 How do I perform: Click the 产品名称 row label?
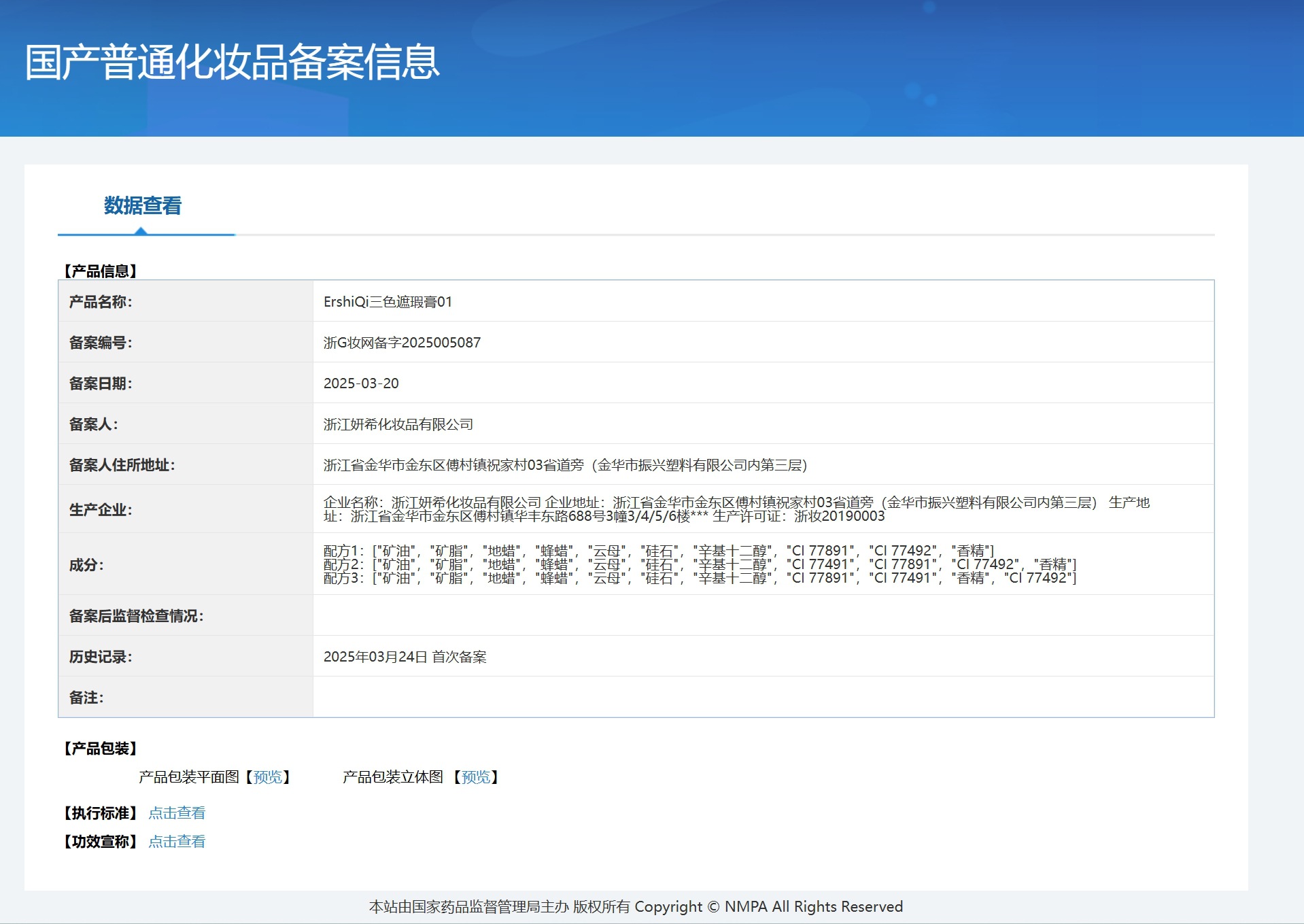click(101, 302)
